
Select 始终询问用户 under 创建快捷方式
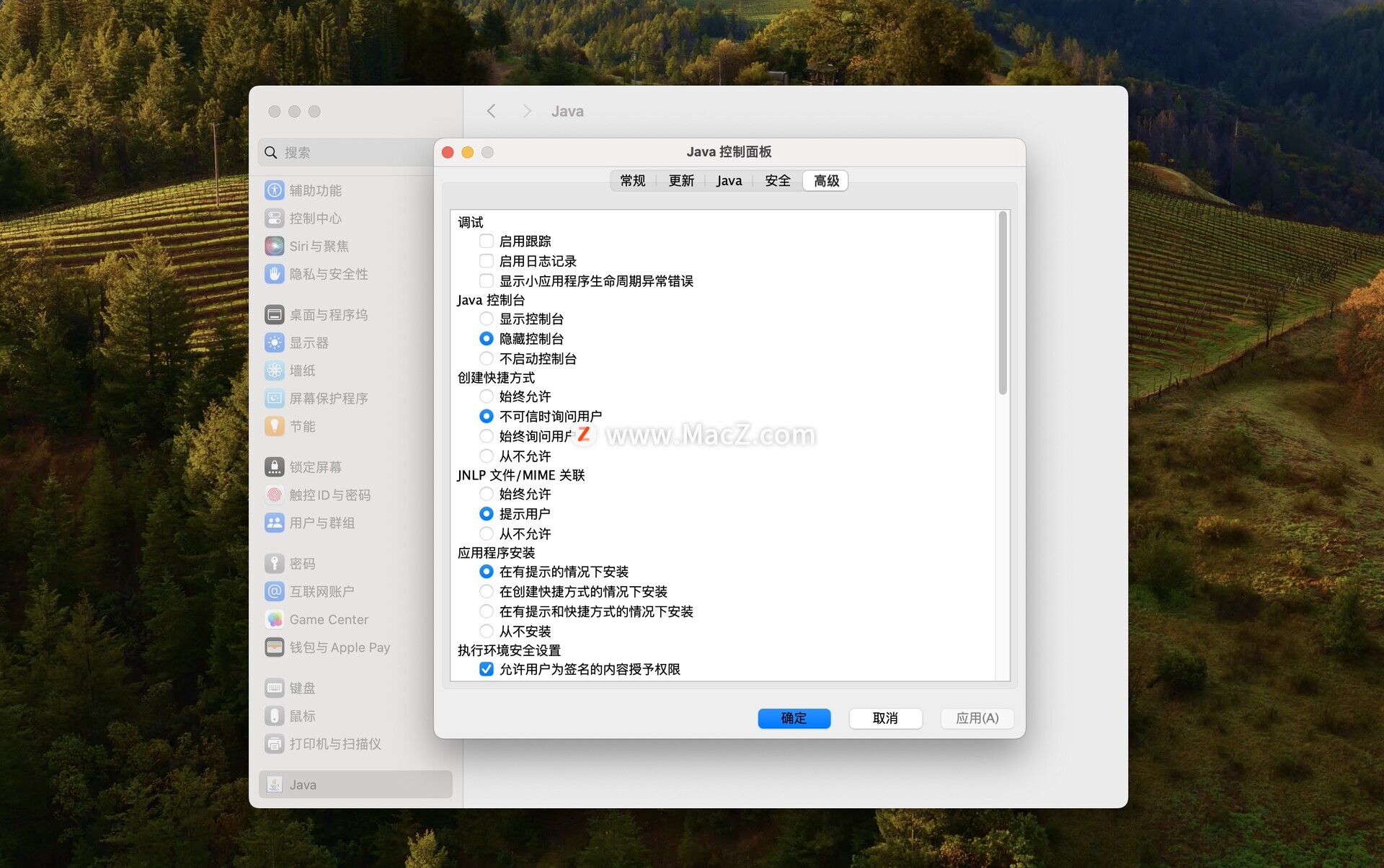tap(487, 435)
